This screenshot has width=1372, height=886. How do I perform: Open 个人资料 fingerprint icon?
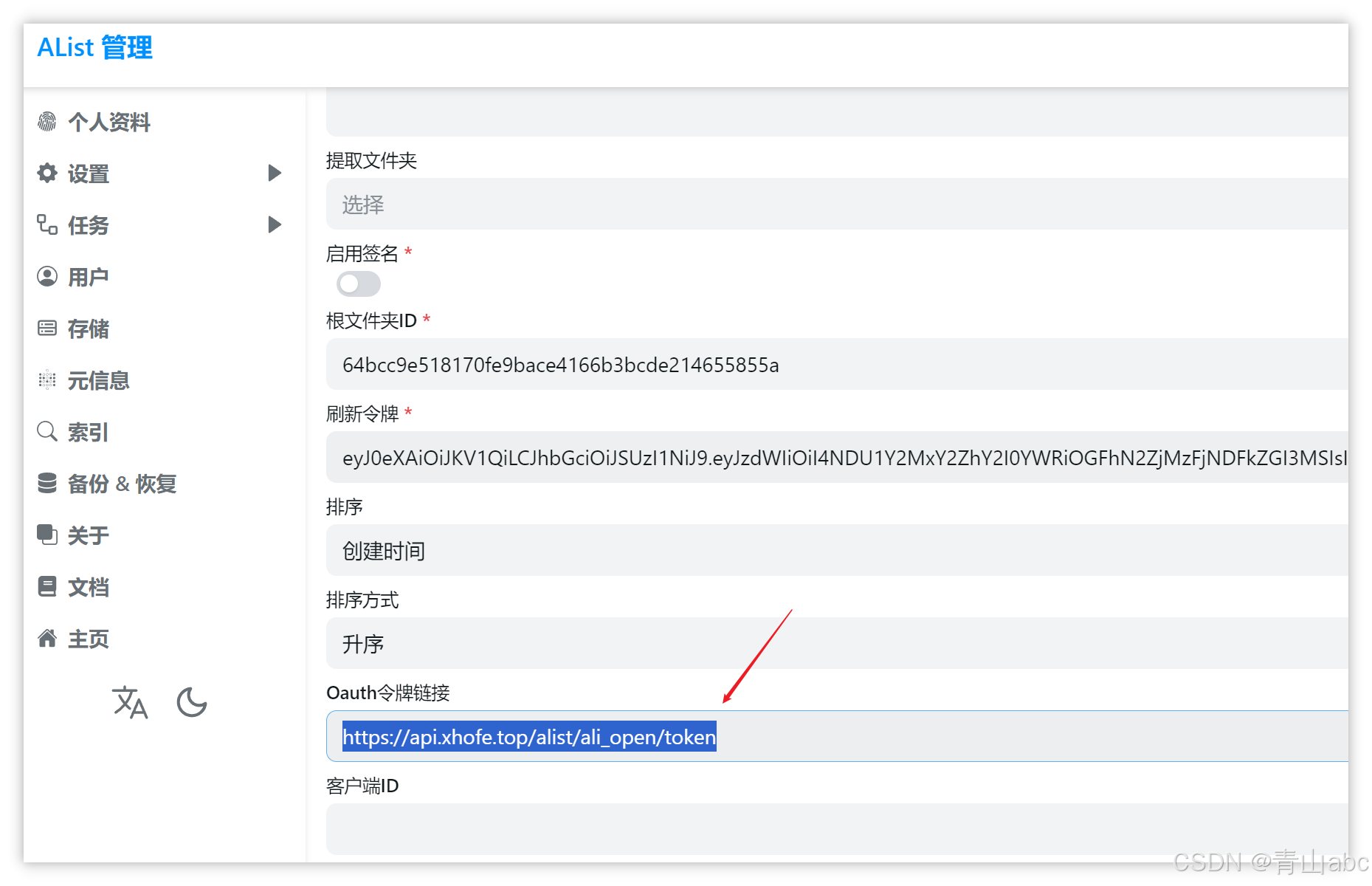(47, 121)
